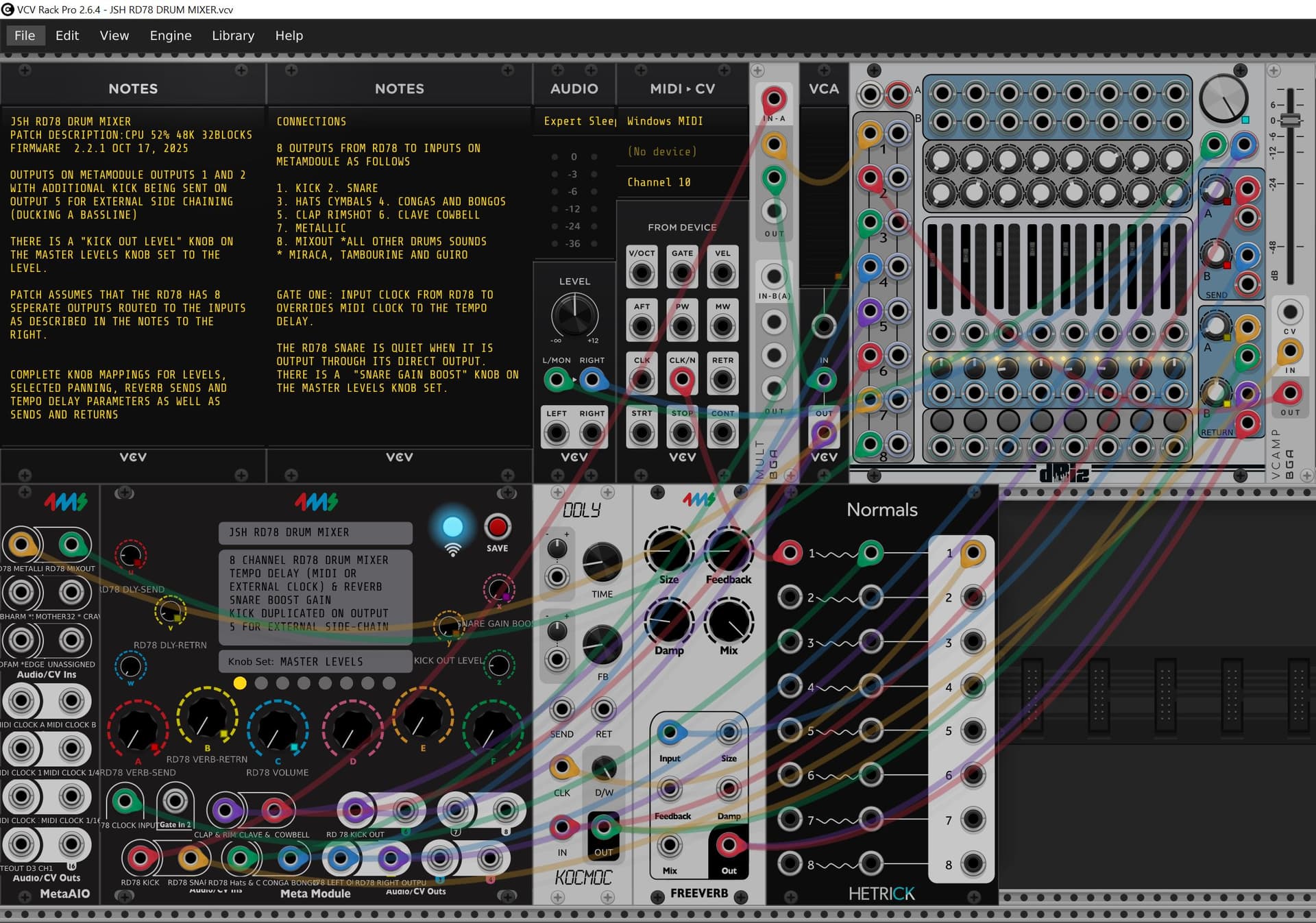Select the second knob set dot

tap(261, 683)
